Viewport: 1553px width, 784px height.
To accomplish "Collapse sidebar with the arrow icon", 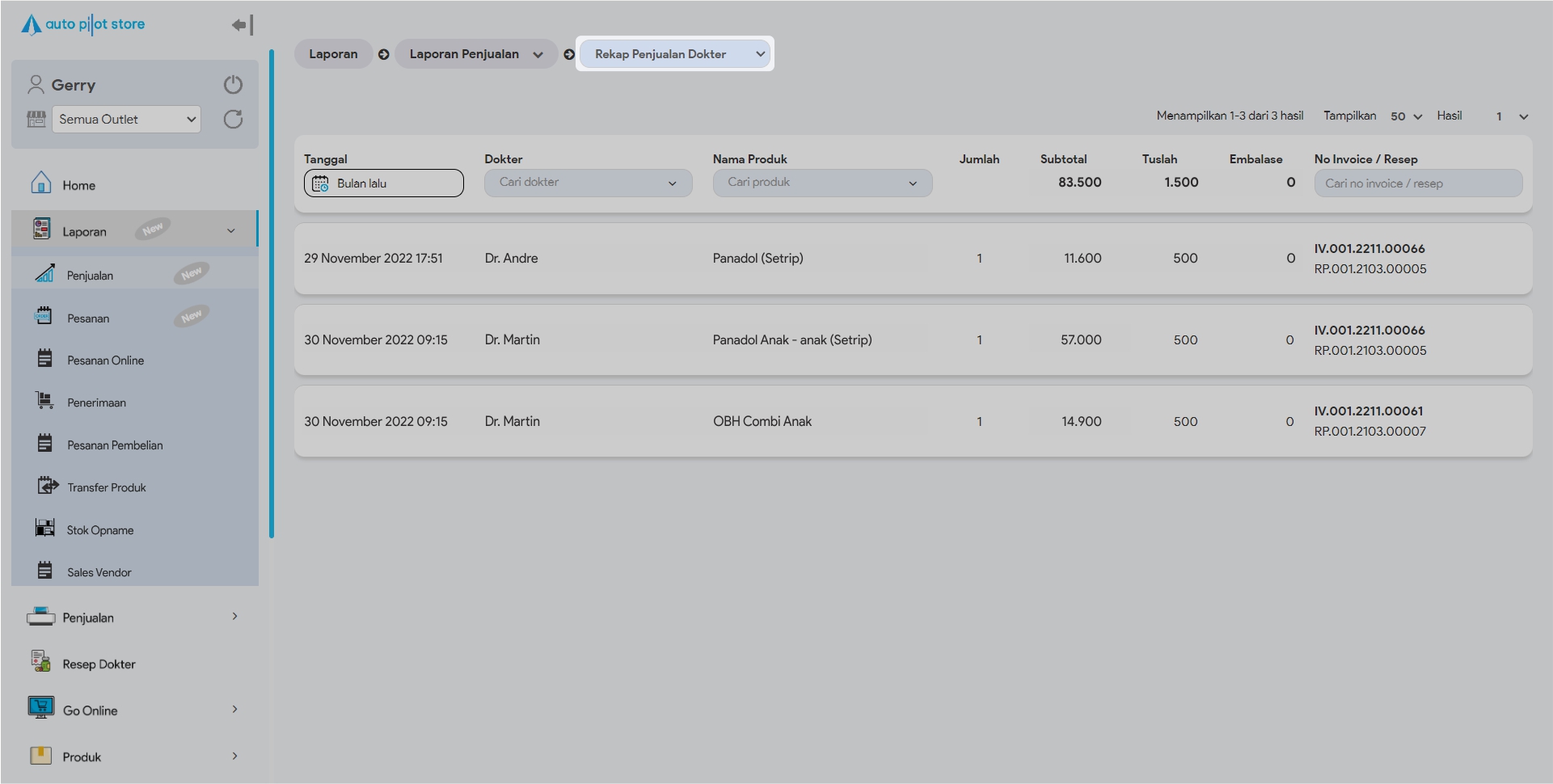I will [x=242, y=25].
